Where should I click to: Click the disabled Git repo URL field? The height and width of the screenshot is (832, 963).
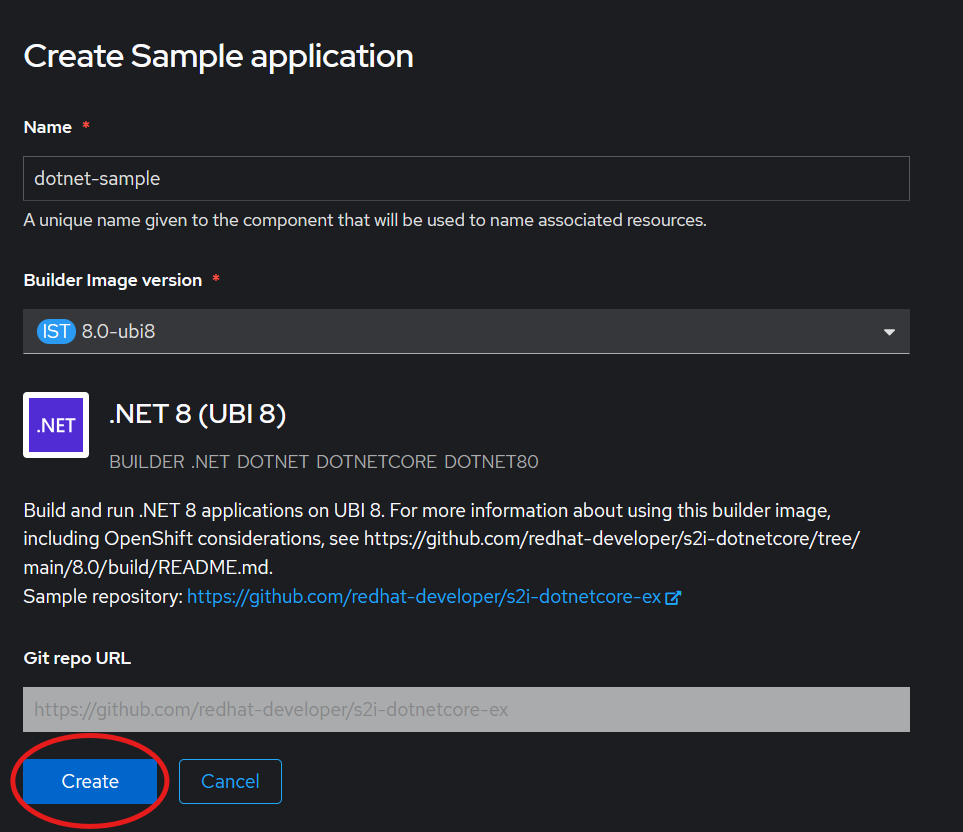pyautogui.click(x=466, y=709)
